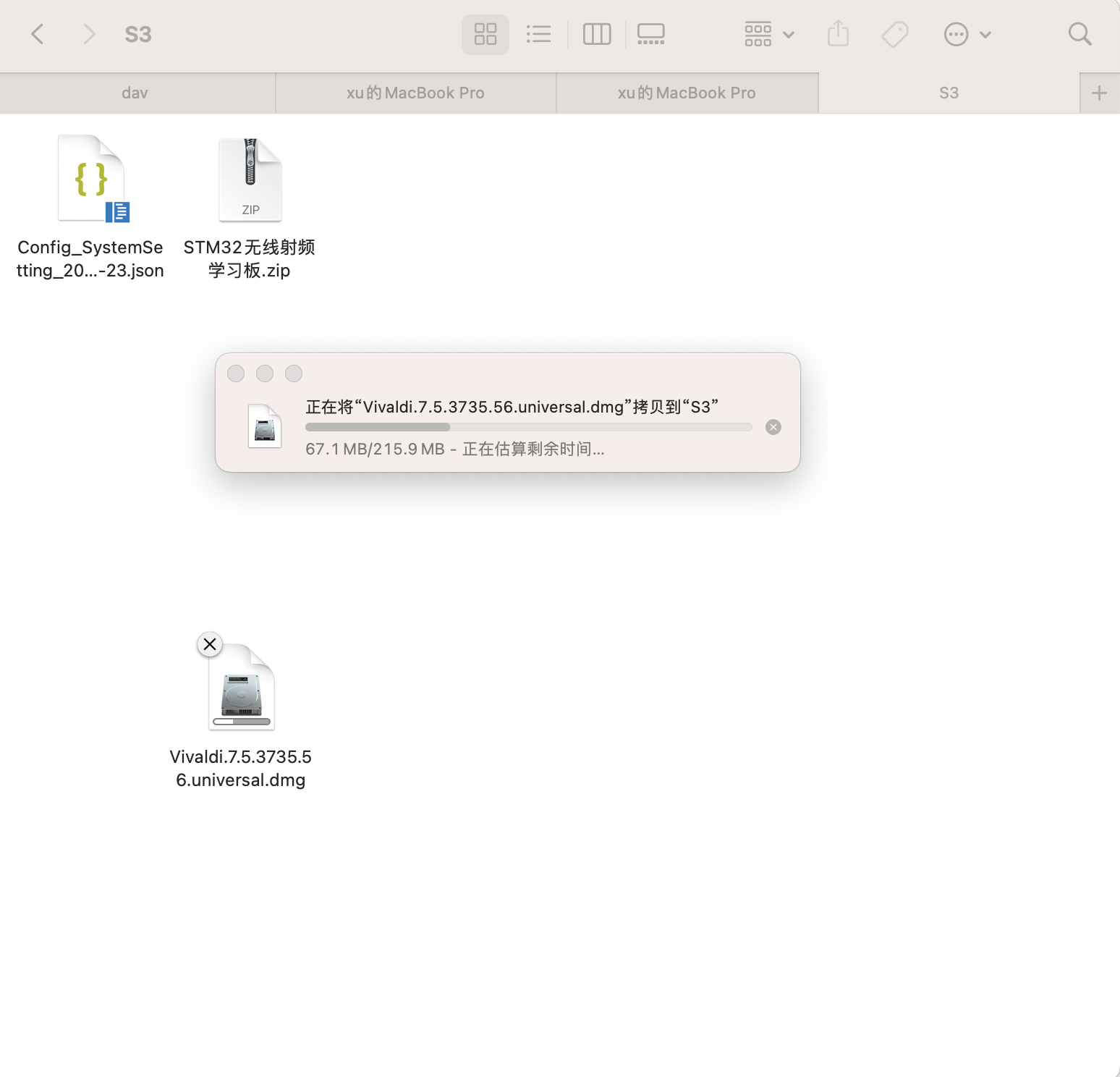Image resolution: width=1120 pixels, height=1077 pixels.
Task: Add a new Finder tab
Action: 1099,93
